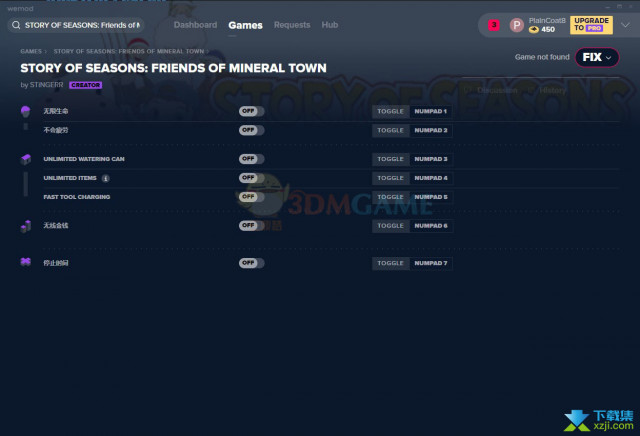This screenshot has width=640, height=436.
Task: Click the info icon next to Unlimited Items
Action: [x=105, y=178]
